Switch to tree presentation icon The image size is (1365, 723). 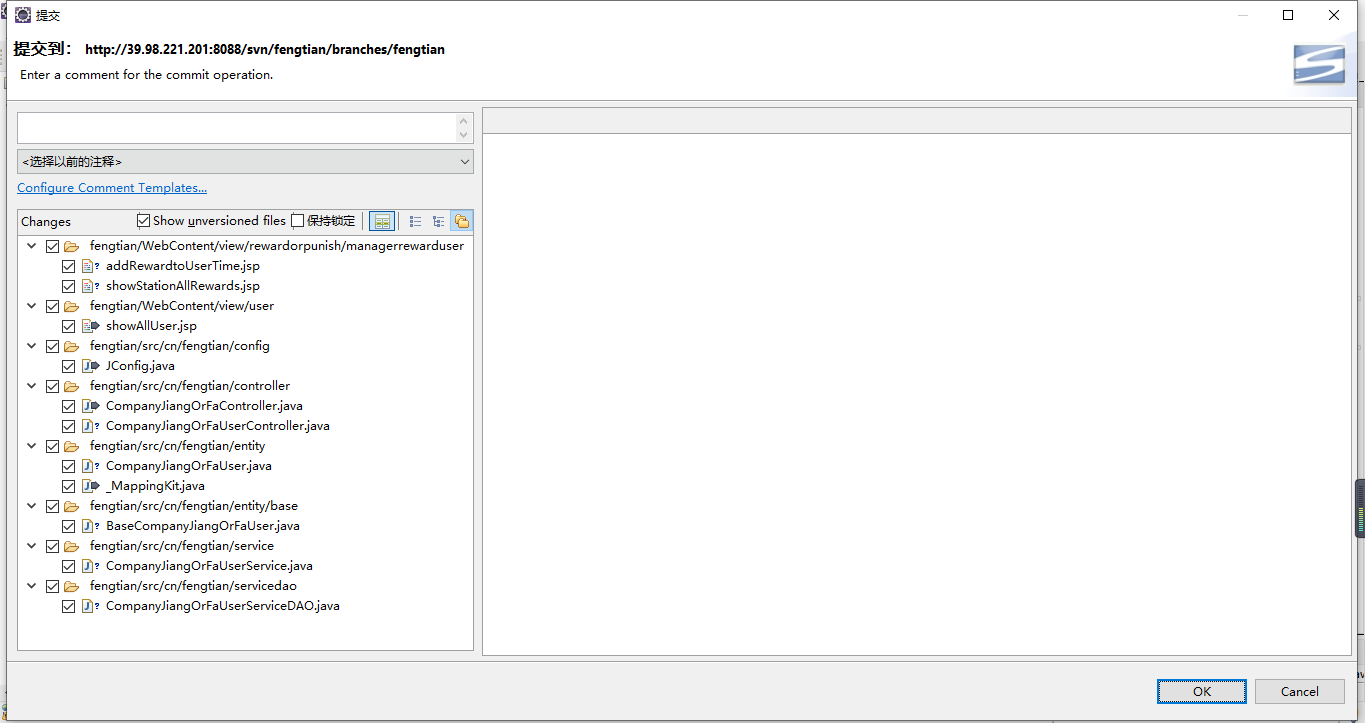coord(438,221)
